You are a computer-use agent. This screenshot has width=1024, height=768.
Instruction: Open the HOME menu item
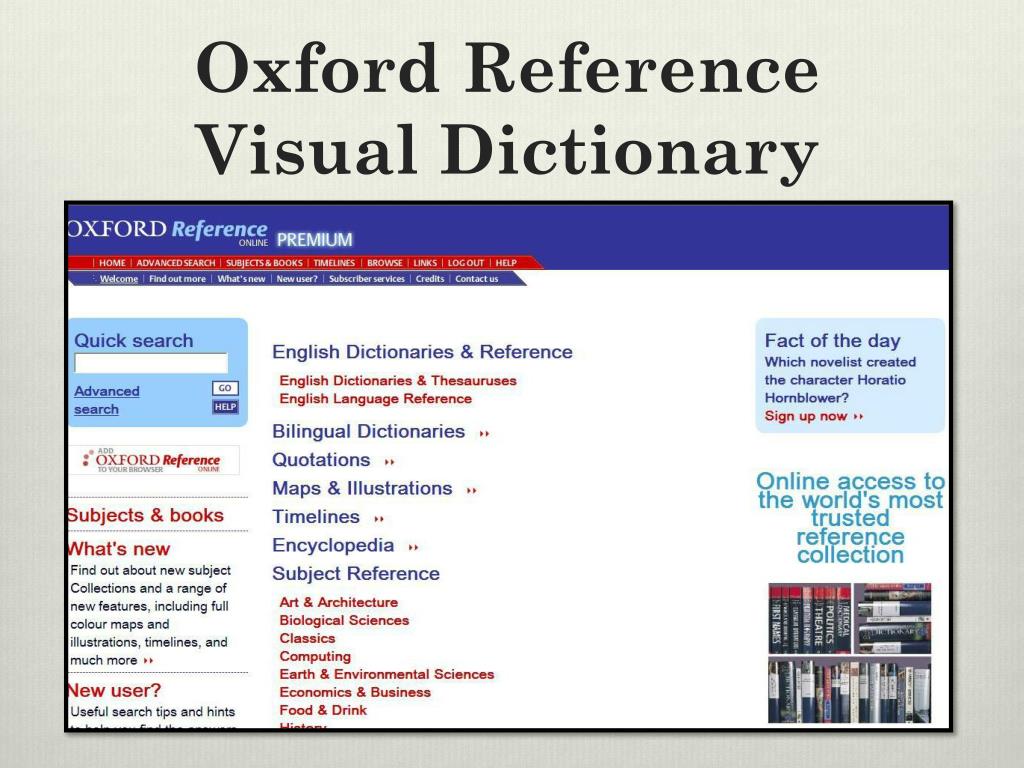point(112,263)
